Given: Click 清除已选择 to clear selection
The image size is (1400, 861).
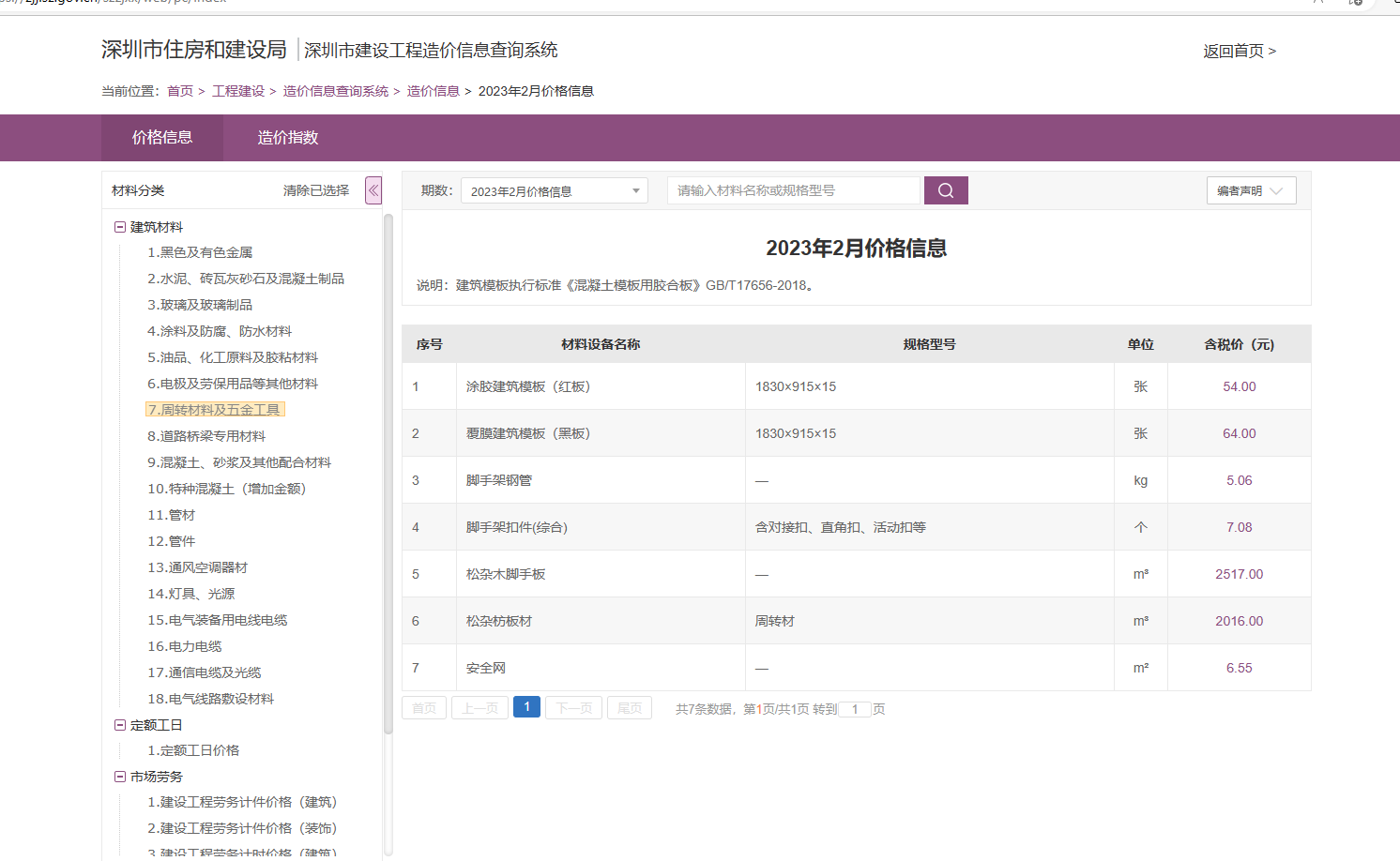Looking at the screenshot, I should (x=316, y=190).
